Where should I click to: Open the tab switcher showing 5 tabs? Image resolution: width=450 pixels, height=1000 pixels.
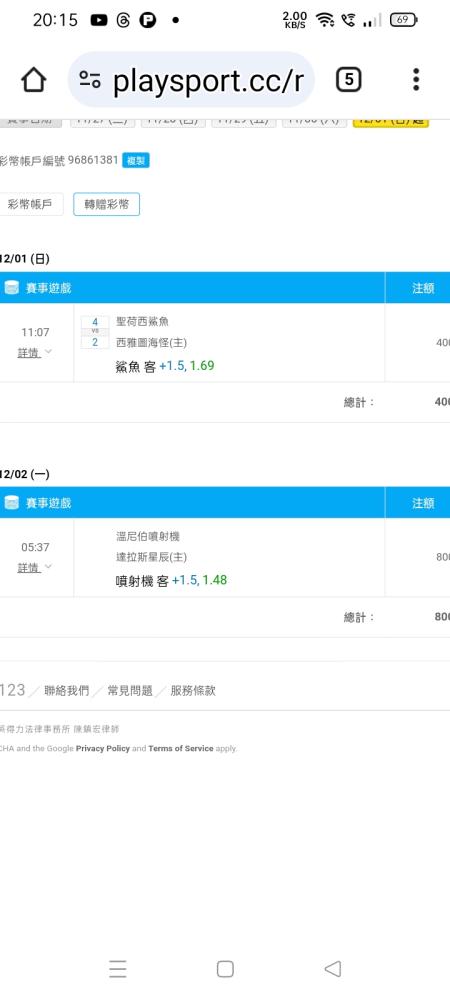348,80
